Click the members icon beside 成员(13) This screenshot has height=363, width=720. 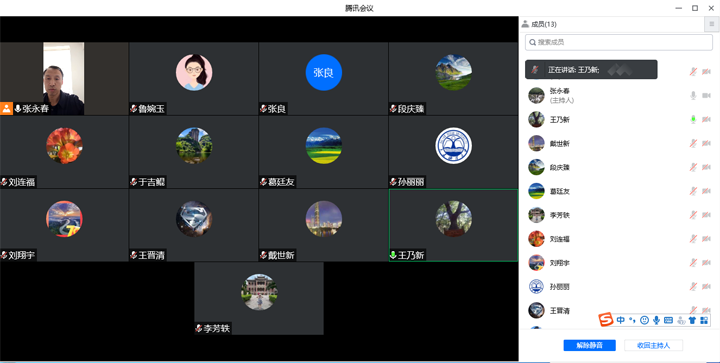click(525, 24)
